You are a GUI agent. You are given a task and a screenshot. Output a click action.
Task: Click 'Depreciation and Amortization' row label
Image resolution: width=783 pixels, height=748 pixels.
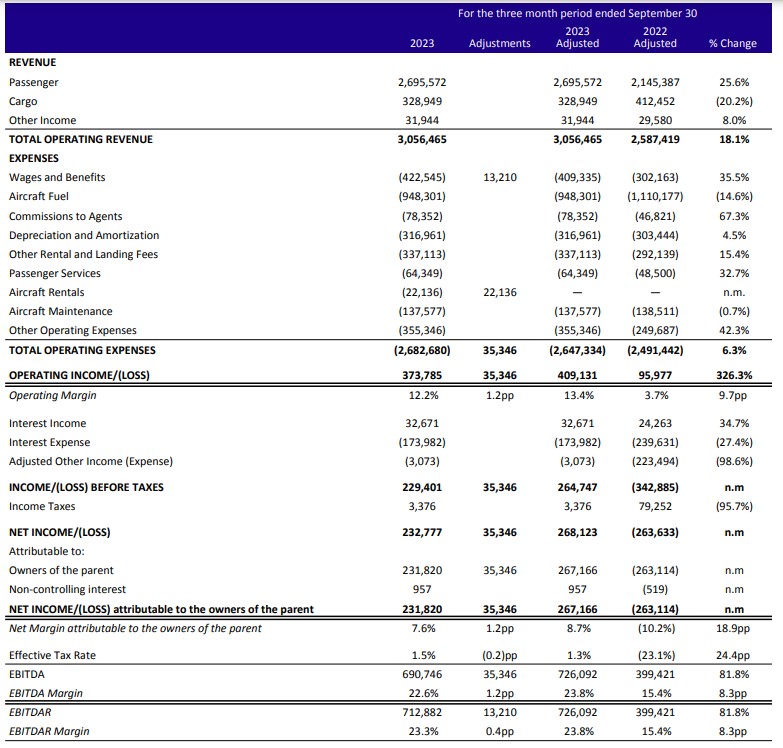pos(84,235)
